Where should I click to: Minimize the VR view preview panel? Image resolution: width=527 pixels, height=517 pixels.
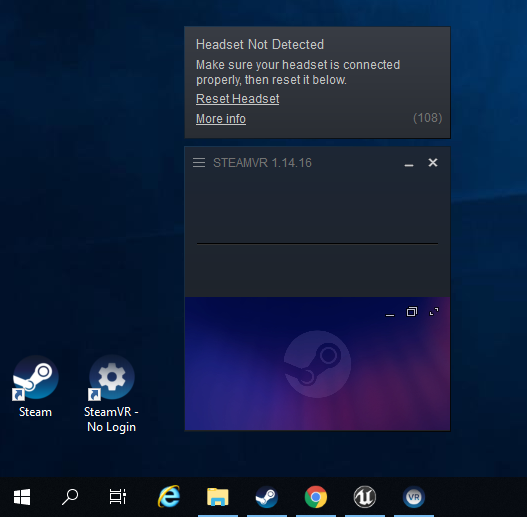(x=390, y=315)
